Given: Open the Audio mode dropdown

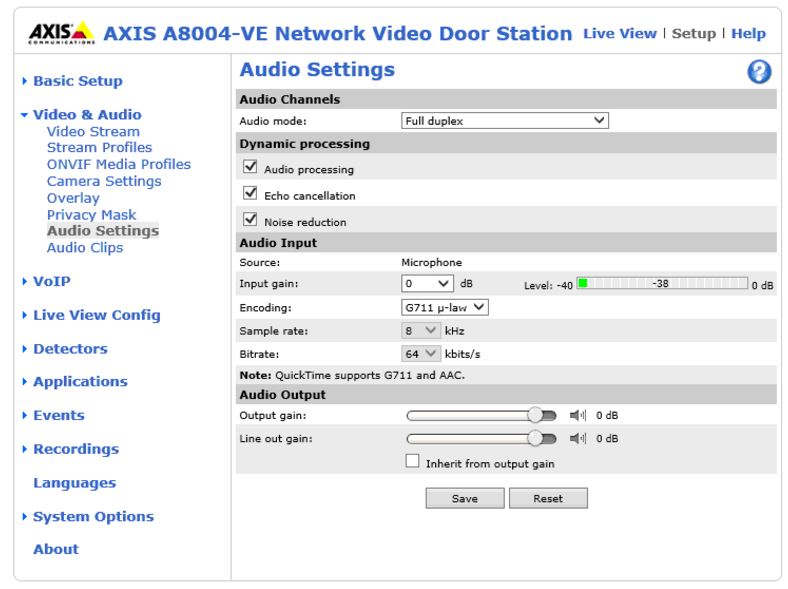Looking at the screenshot, I should coord(504,121).
